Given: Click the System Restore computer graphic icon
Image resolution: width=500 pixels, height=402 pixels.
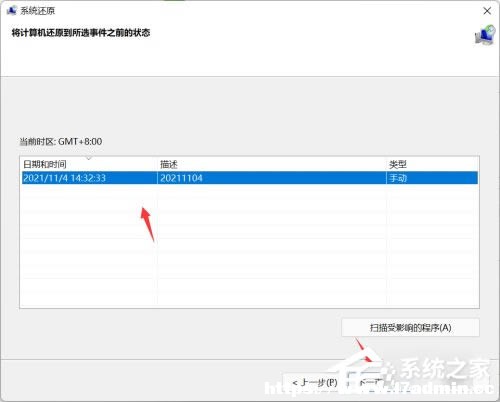Looking at the screenshot, I should (485, 35).
